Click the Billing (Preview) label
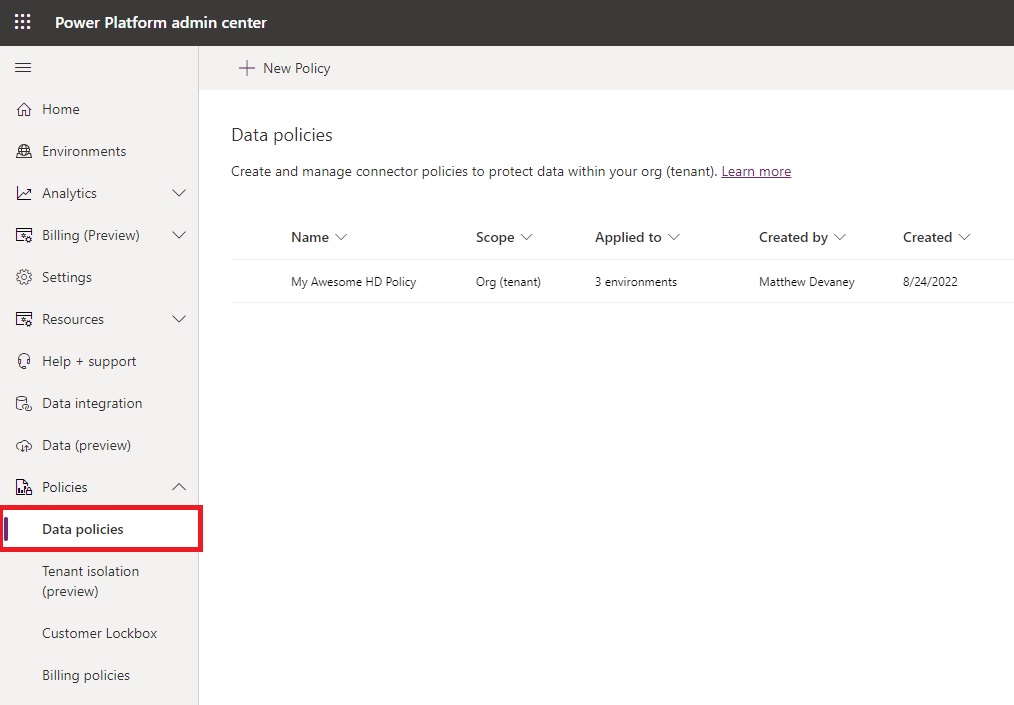This screenshot has width=1014, height=705. 91,235
